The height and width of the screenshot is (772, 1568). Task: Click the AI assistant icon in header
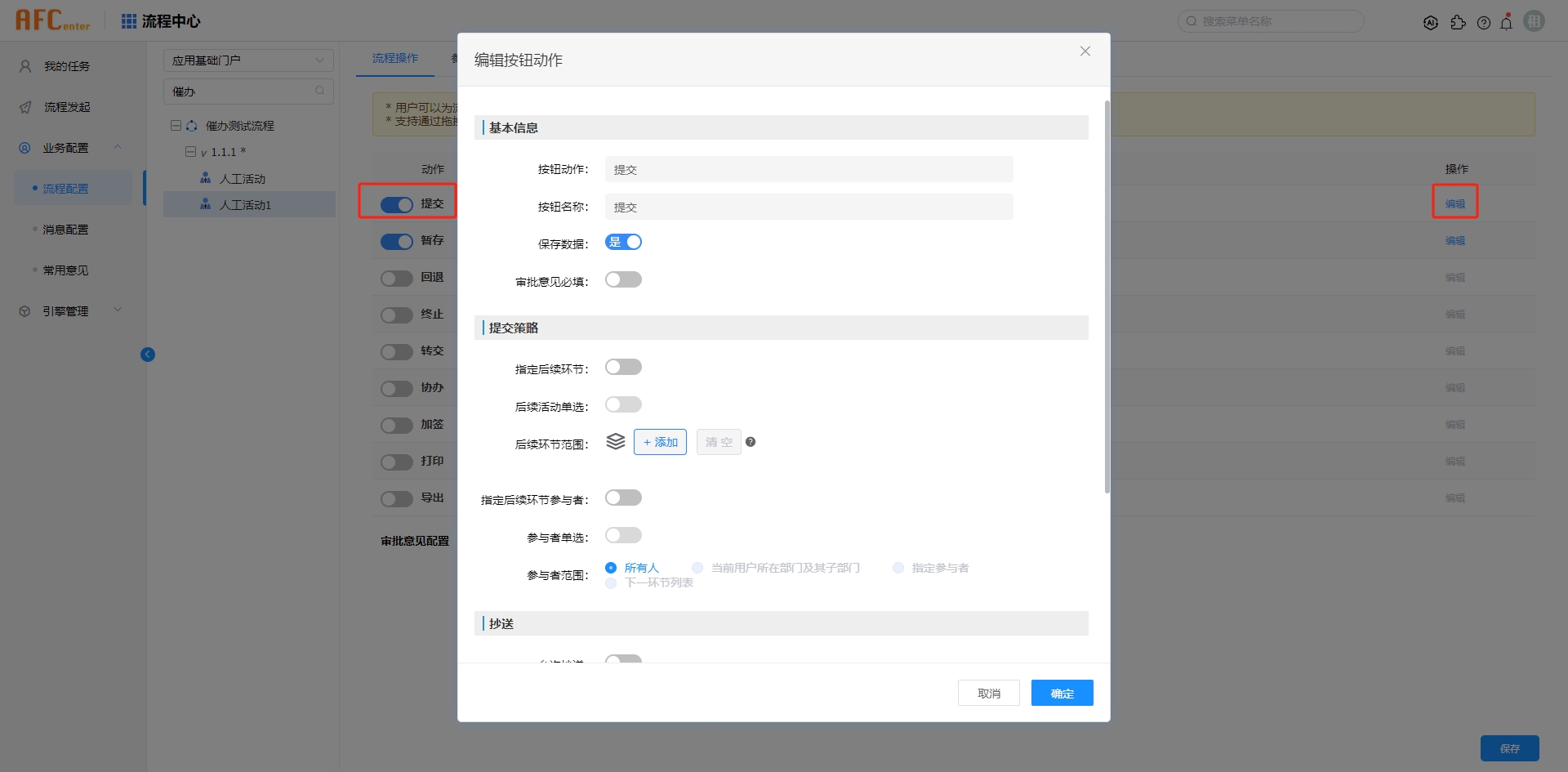1430,23
